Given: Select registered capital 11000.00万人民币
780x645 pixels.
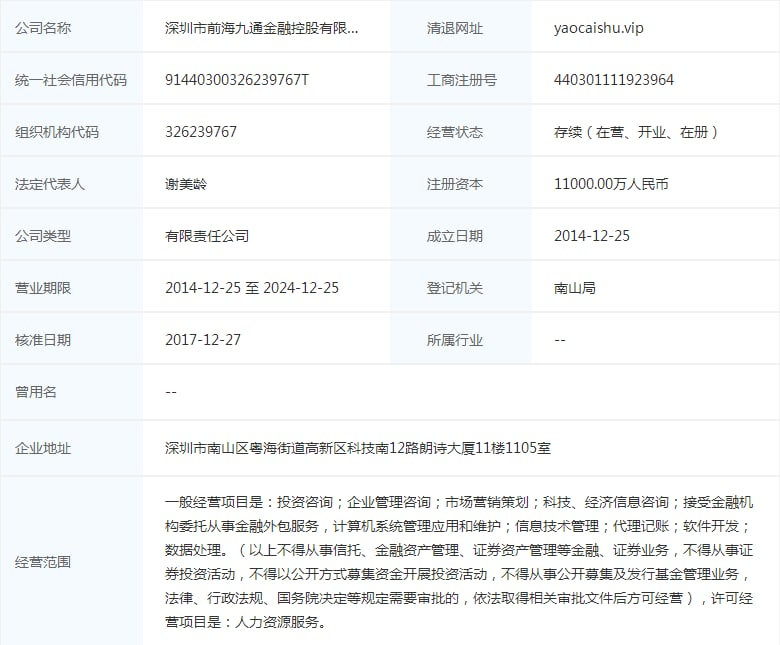Looking at the screenshot, I should point(611,184).
